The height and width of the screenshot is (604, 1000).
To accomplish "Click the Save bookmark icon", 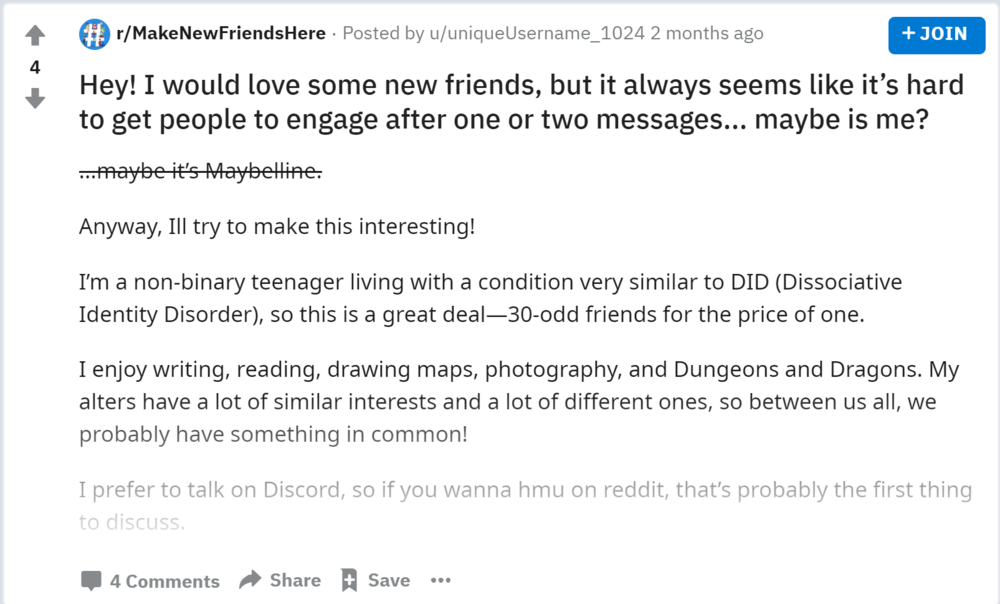I will click(x=350, y=579).
